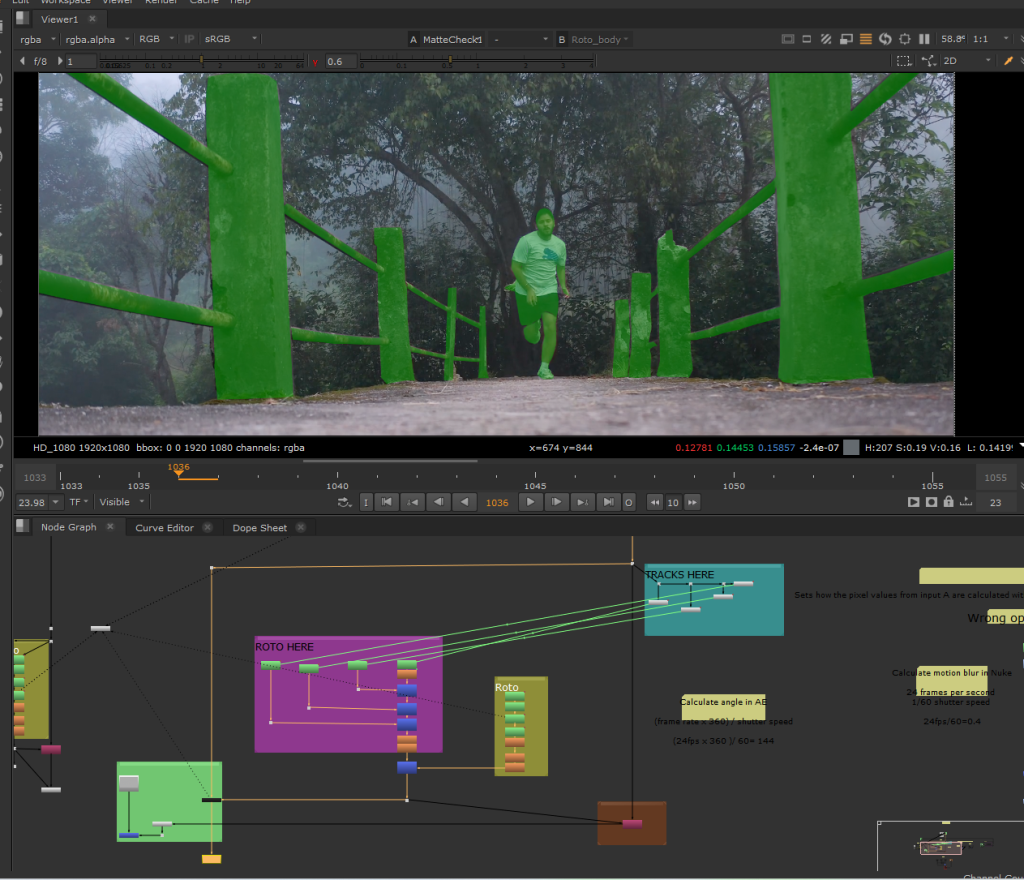1024x880 pixels.
Task: Close the Viewer1 tab
Action: 92,19
